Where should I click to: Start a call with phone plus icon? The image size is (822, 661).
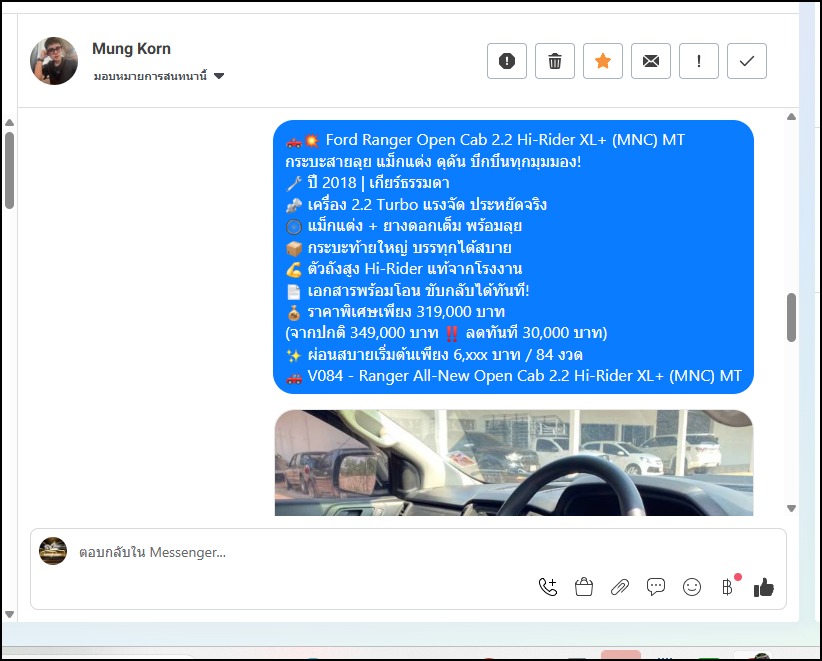(548, 587)
